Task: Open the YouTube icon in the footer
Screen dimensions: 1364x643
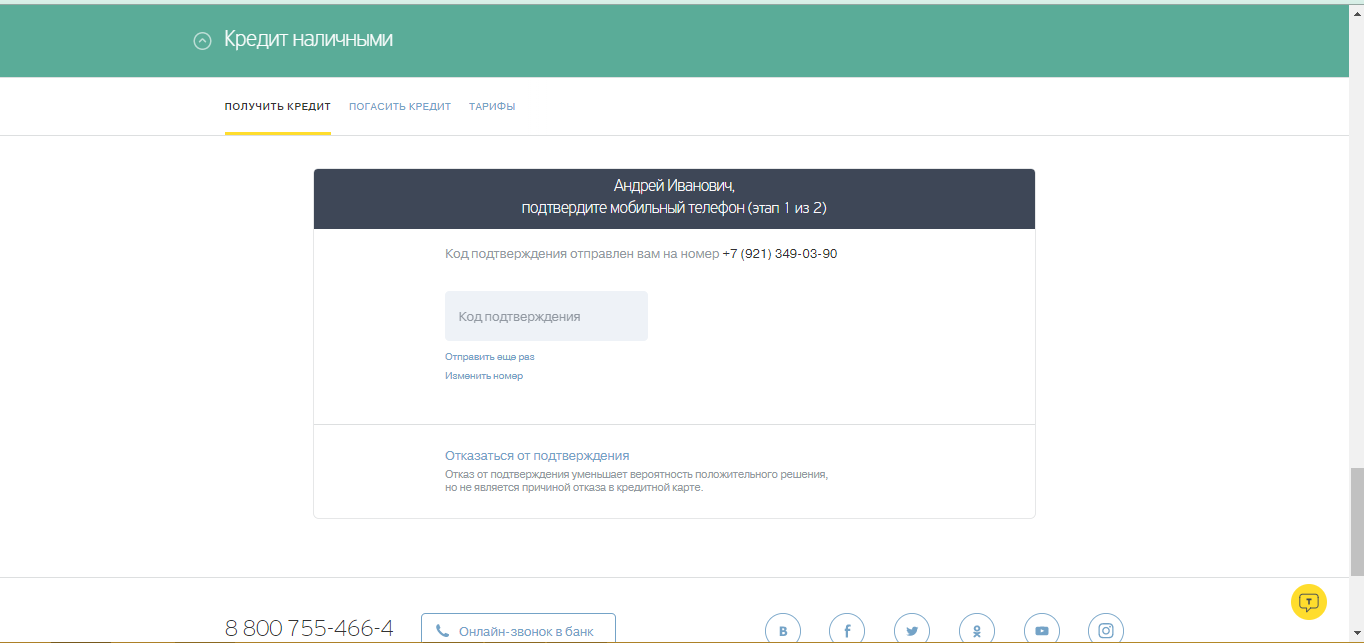Action: point(1041,631)
